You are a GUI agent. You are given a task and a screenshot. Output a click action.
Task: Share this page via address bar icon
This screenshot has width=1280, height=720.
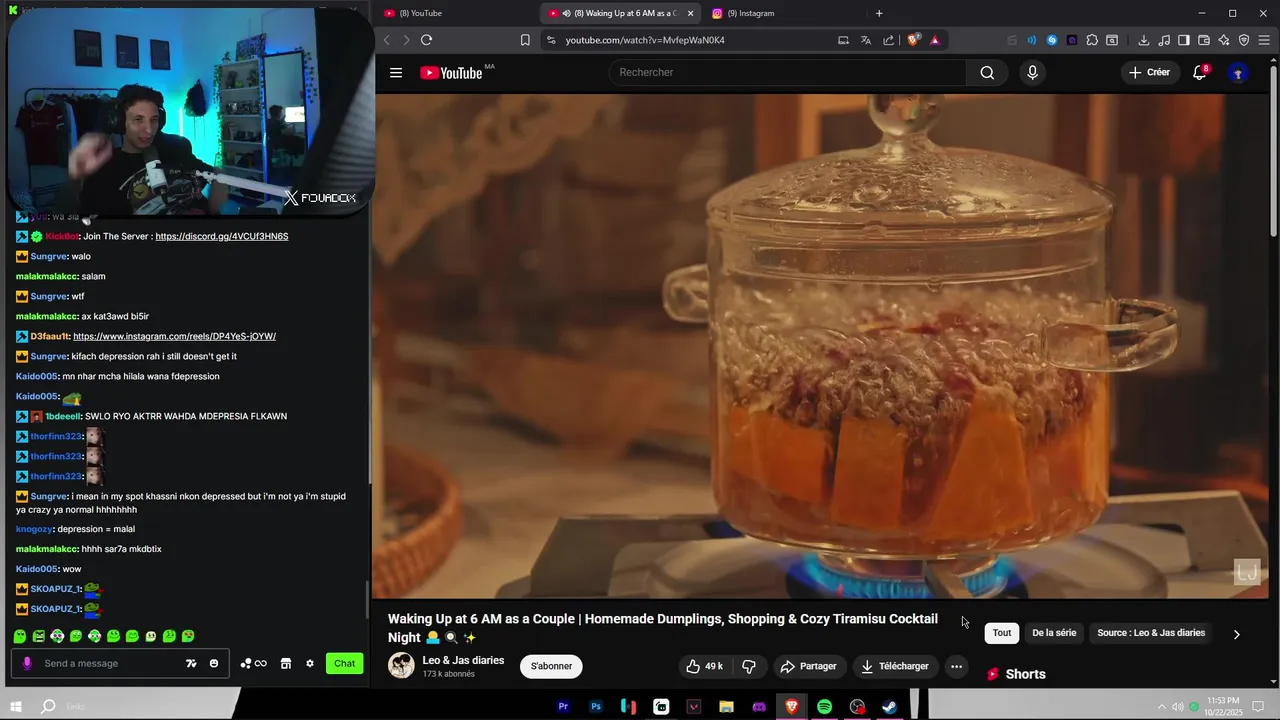(x=888, y=40)
